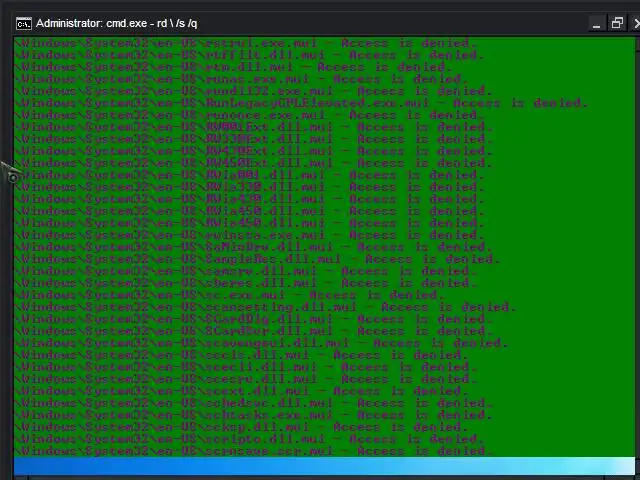
Task: Select the schedsvc.dll.mui output line
Action: tap(253, 403)
